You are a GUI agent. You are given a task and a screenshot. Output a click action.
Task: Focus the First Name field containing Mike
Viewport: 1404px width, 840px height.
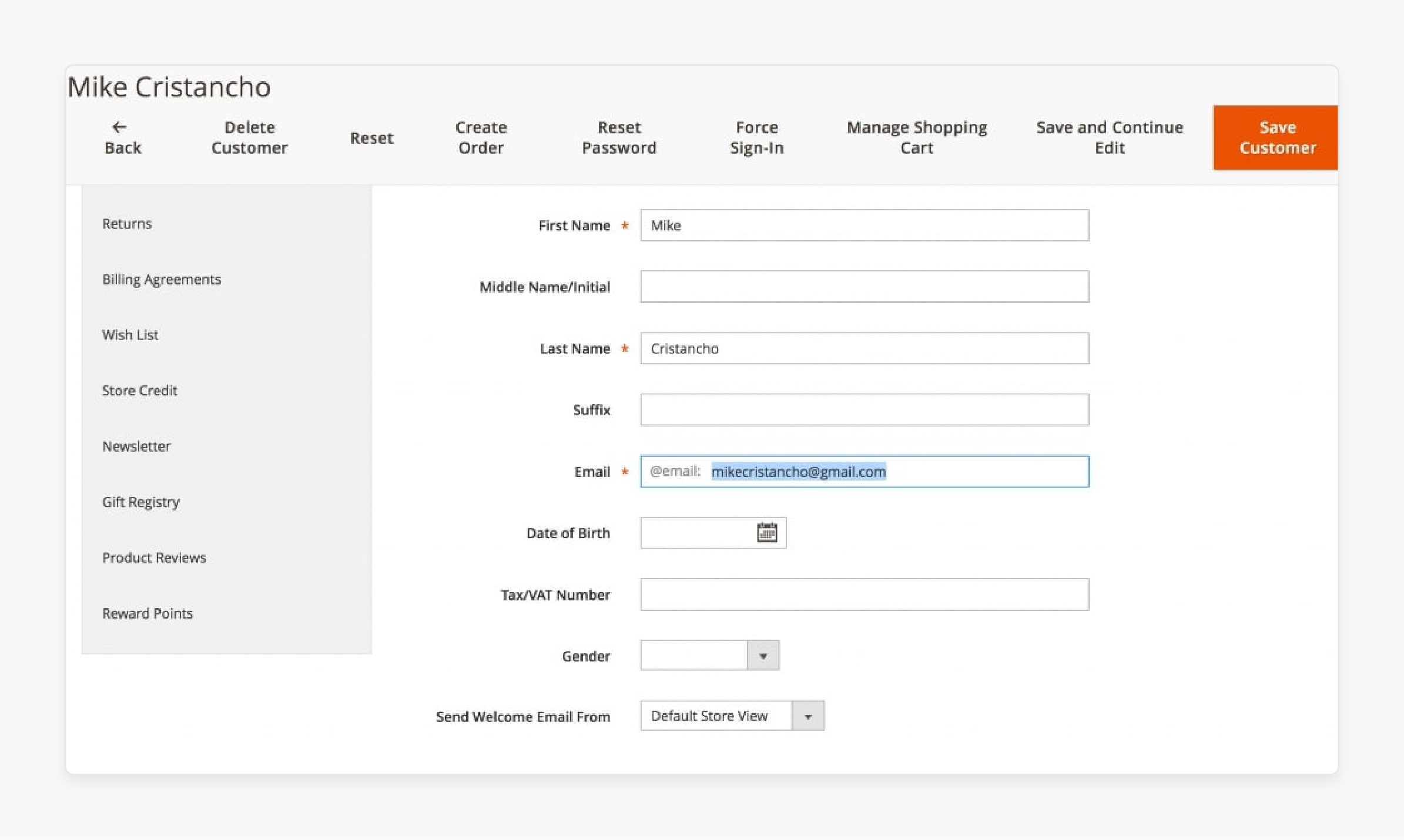point(864,226)
